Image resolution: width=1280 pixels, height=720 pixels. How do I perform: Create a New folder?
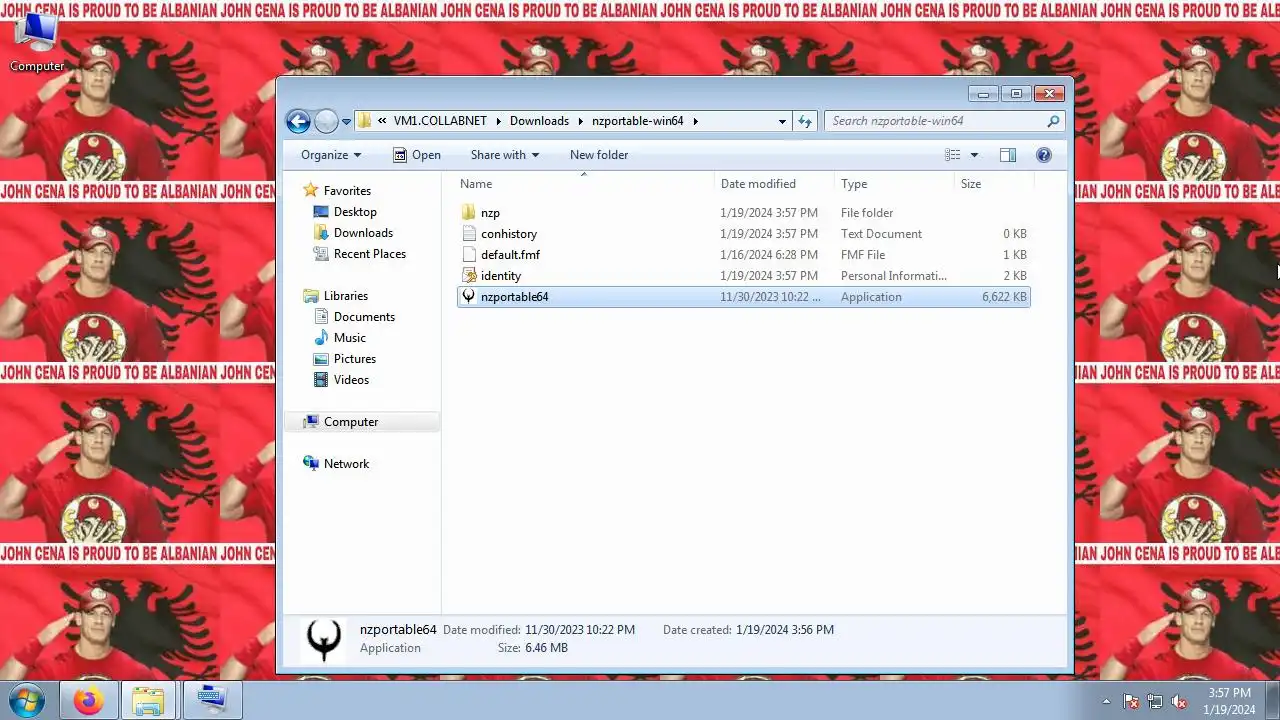(x=599, y=155)
